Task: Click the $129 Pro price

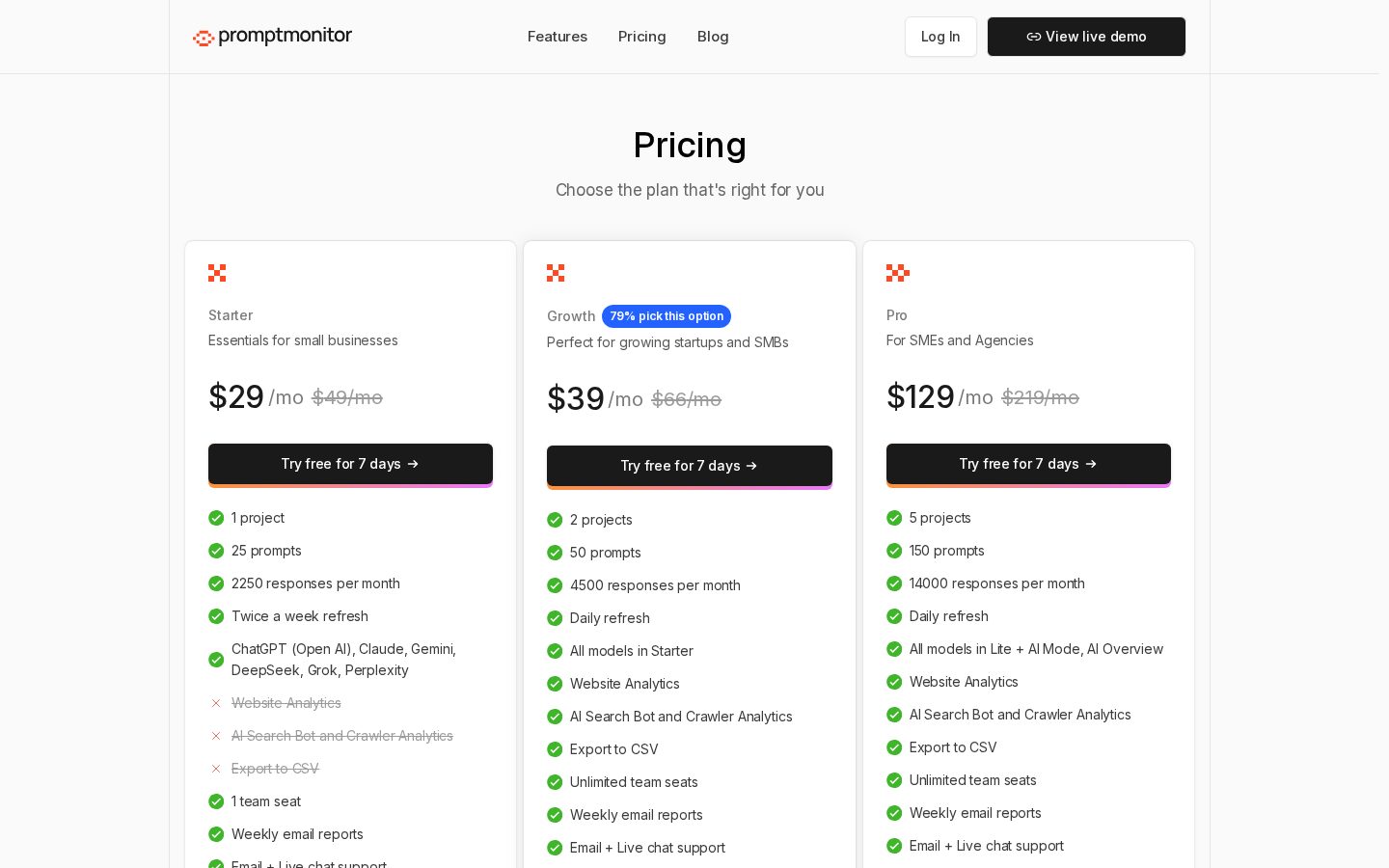Action: pyautogui.click(x=920, y=396)
